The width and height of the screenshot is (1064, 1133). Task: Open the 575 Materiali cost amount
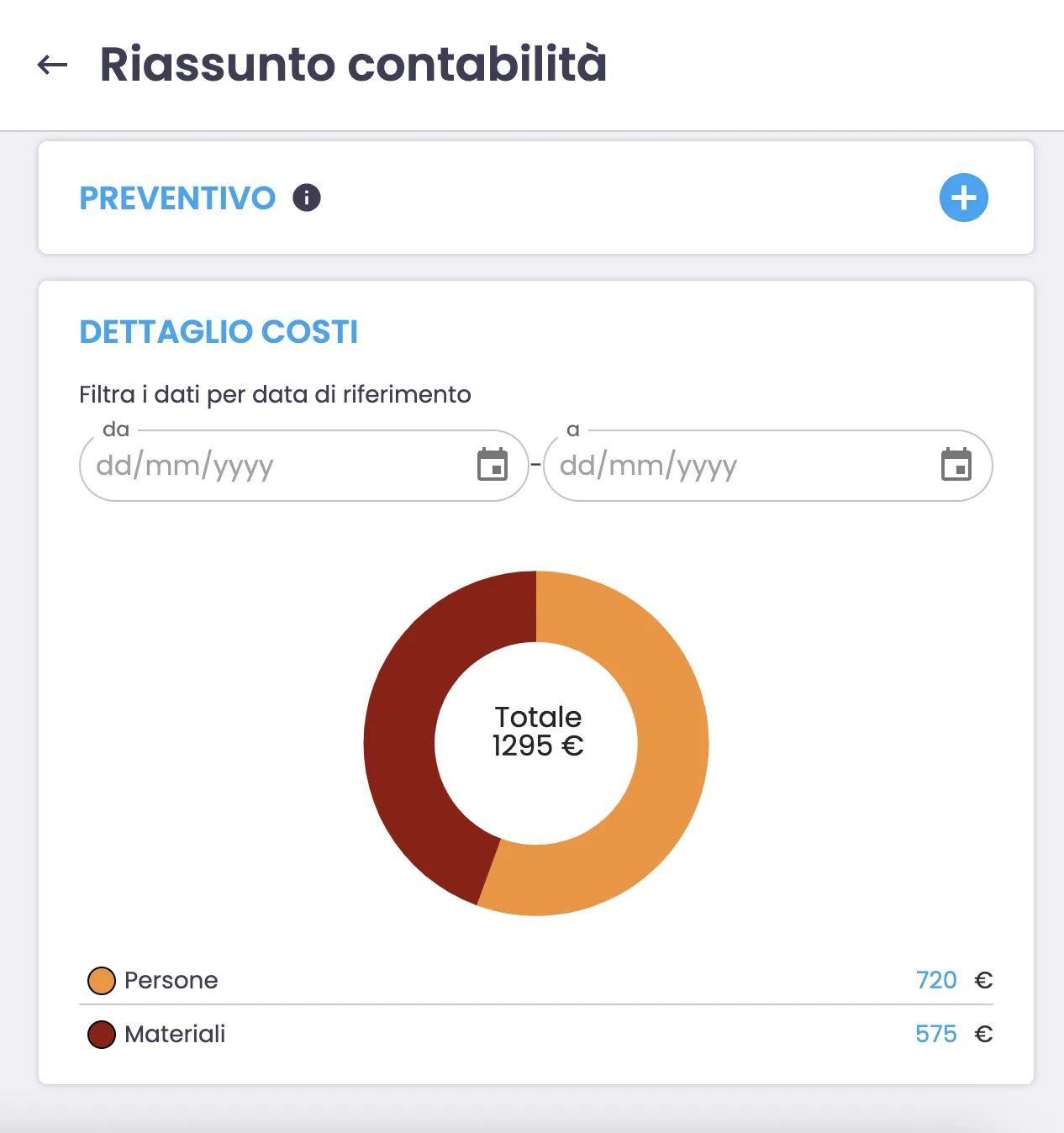[x=936, y=1035]
